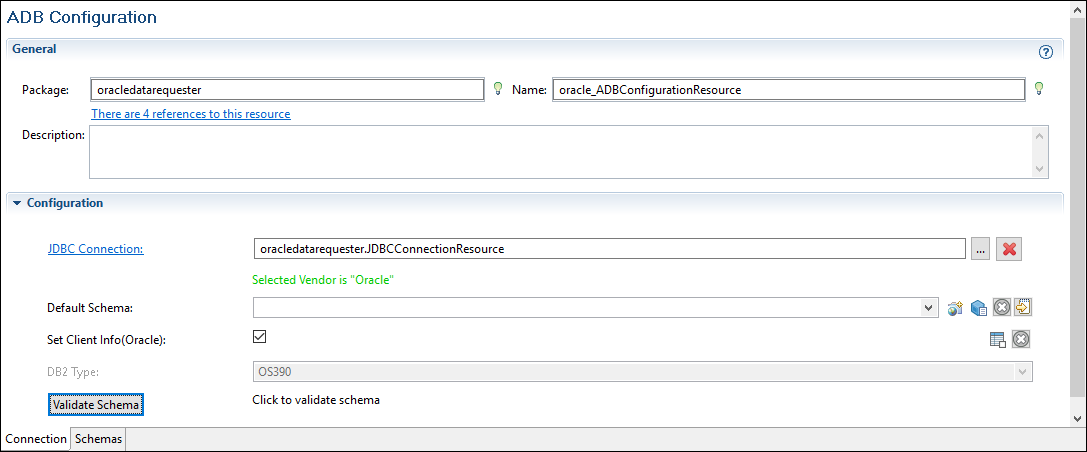This screenshot has width=1087, height=452.
Task: Select the Connection tab
Action: [36, 439]
